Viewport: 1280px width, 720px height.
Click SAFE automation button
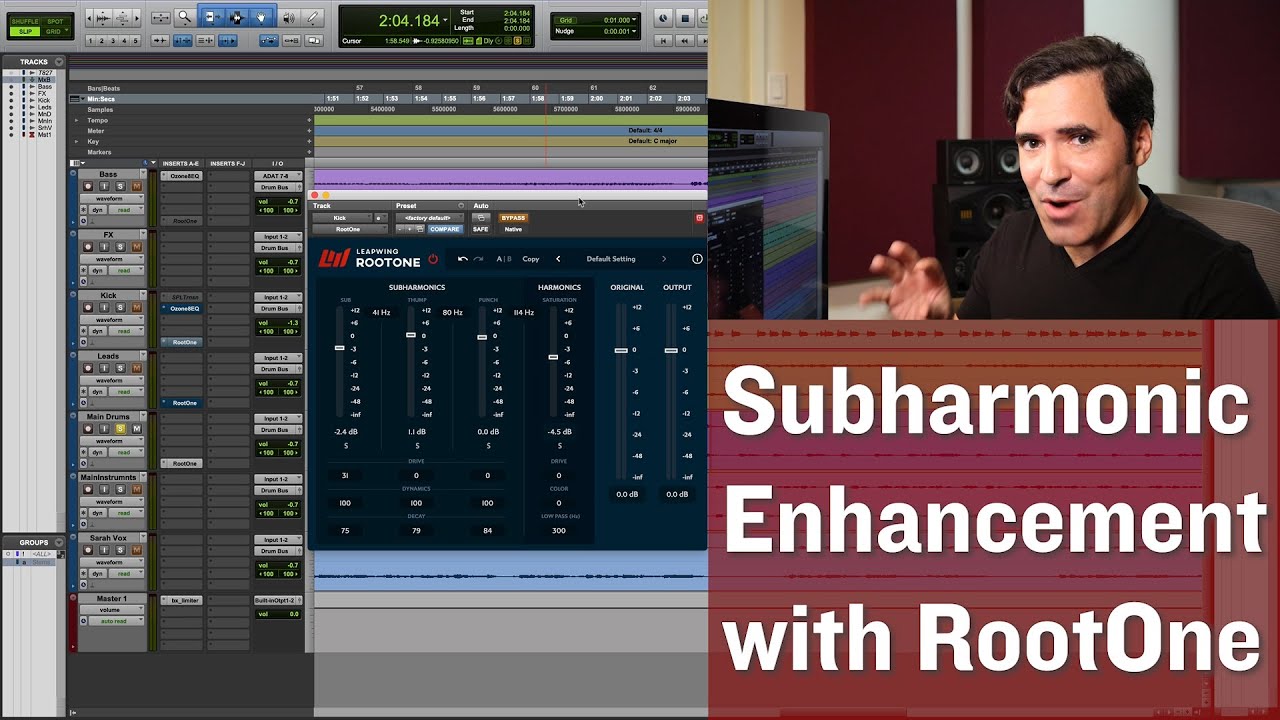point(481,229)
